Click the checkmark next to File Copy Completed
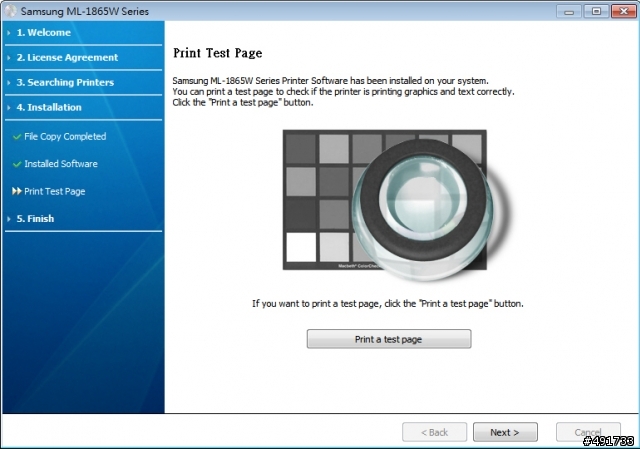 [x=17, y=137]
